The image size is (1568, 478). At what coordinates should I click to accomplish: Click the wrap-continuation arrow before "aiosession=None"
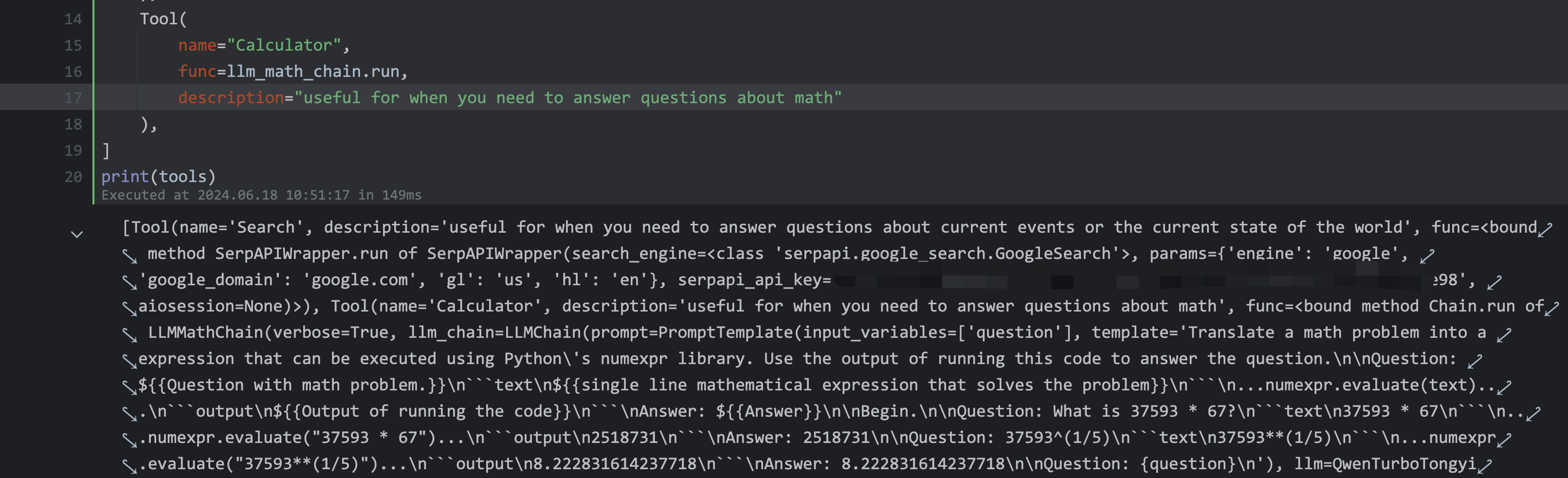point(129,308)
